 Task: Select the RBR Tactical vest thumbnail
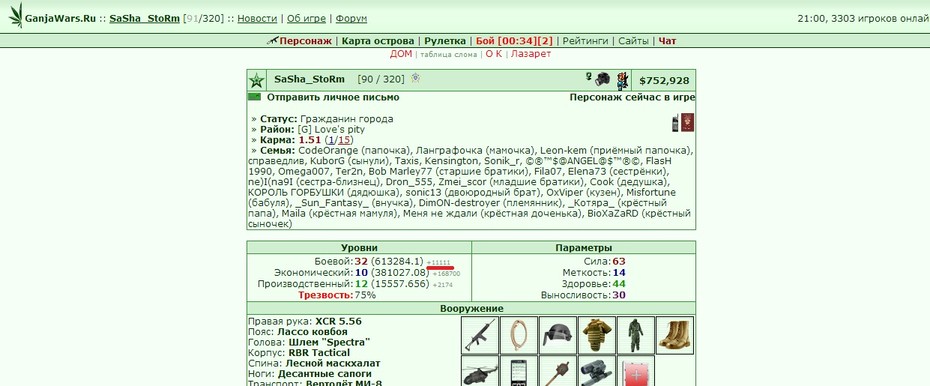(x=596, y=335)
